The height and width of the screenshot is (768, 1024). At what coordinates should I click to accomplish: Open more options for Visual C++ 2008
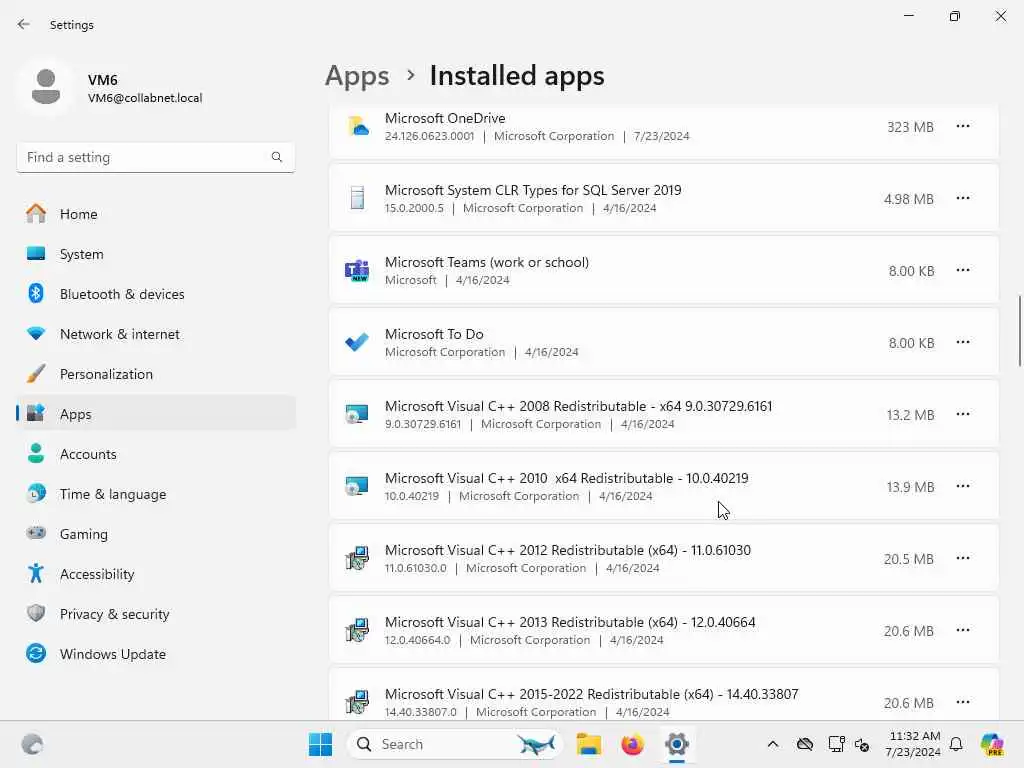[963, 414]
